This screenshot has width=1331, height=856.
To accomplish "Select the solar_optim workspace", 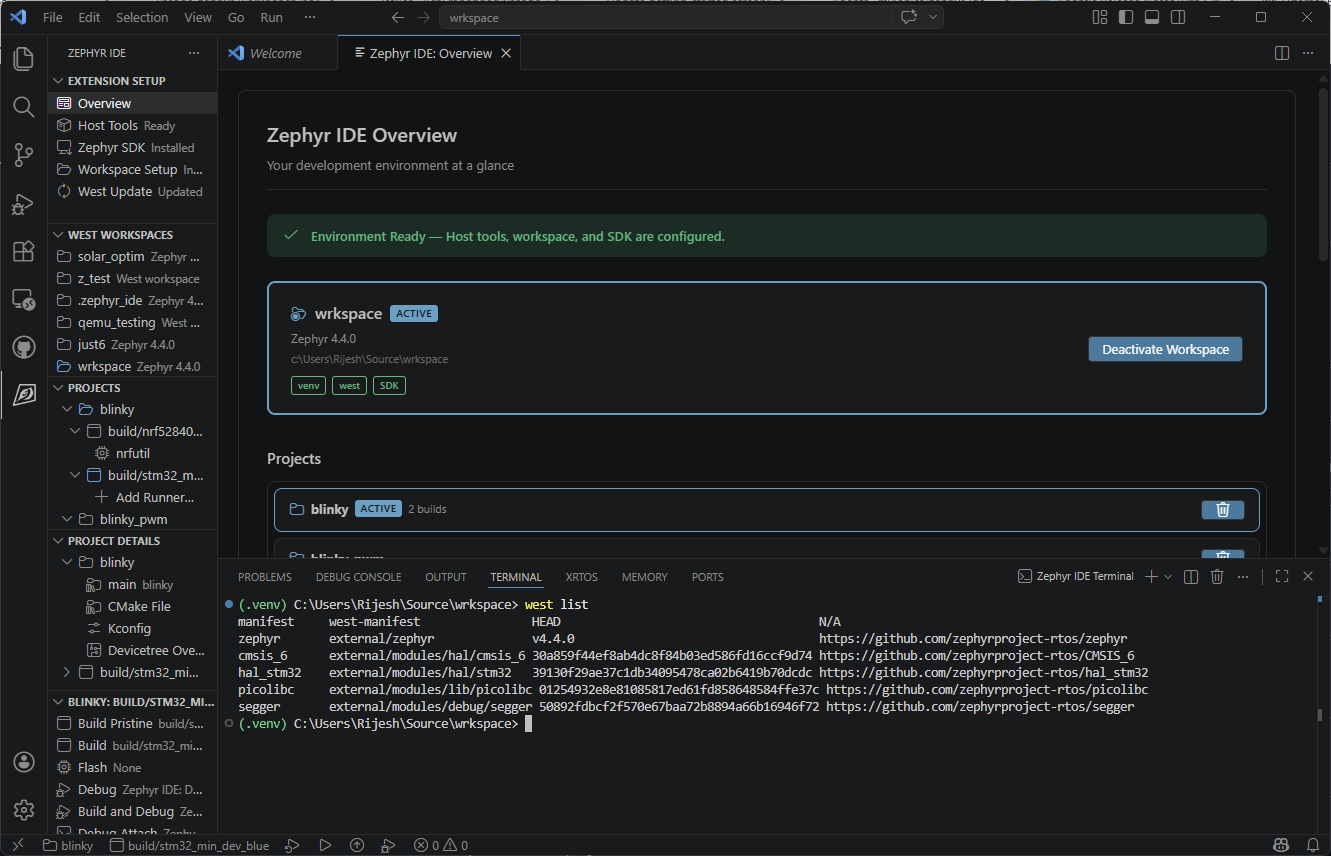I will click(x=132, y=256).
